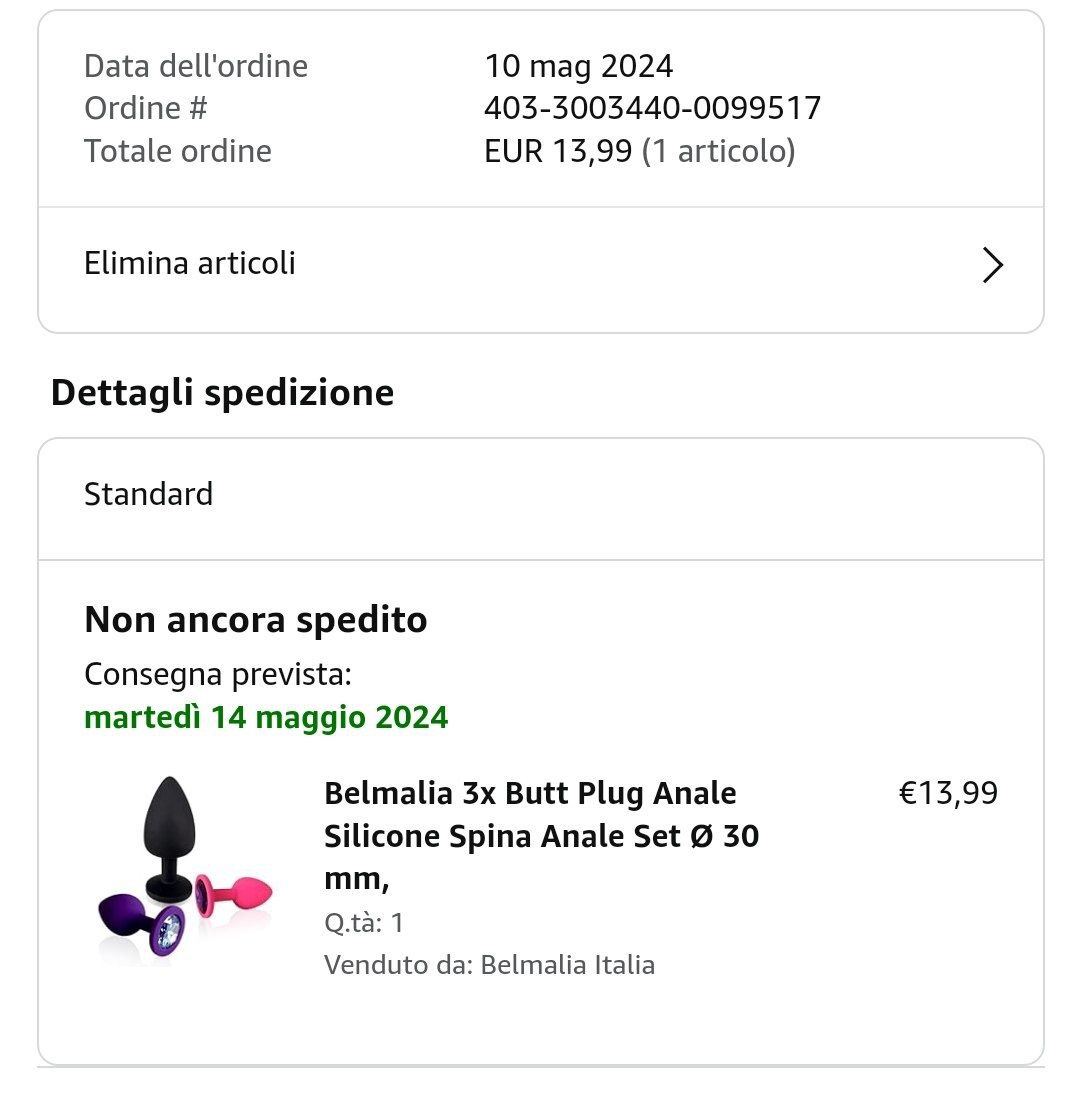Click the EUR 13,99 order total
The image size is (1080, 1095).
[x=558, y=151]
